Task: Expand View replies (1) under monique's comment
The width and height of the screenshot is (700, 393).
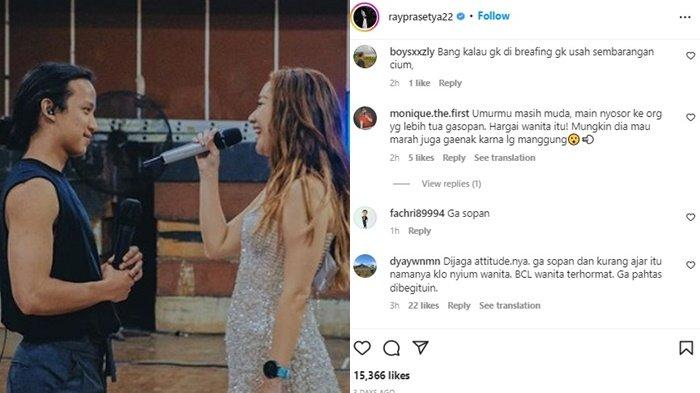Action: tap(451, 184)
